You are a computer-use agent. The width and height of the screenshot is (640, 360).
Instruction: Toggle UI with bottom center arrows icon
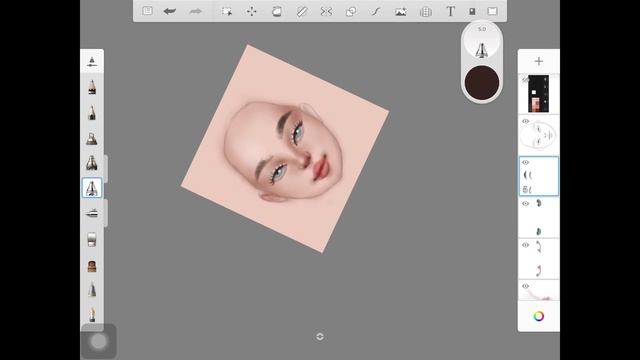pos(320,336)
